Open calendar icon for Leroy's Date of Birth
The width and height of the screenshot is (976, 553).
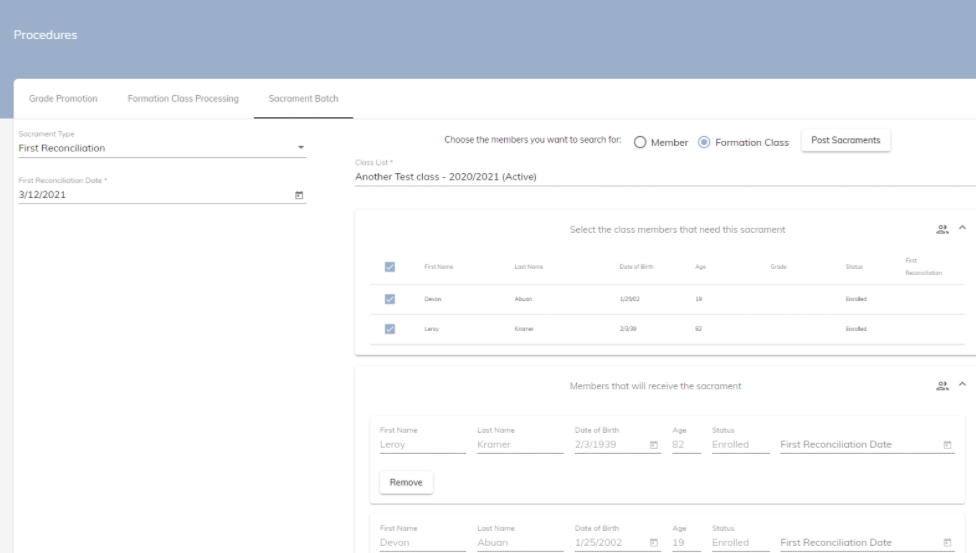coord(654,445)
